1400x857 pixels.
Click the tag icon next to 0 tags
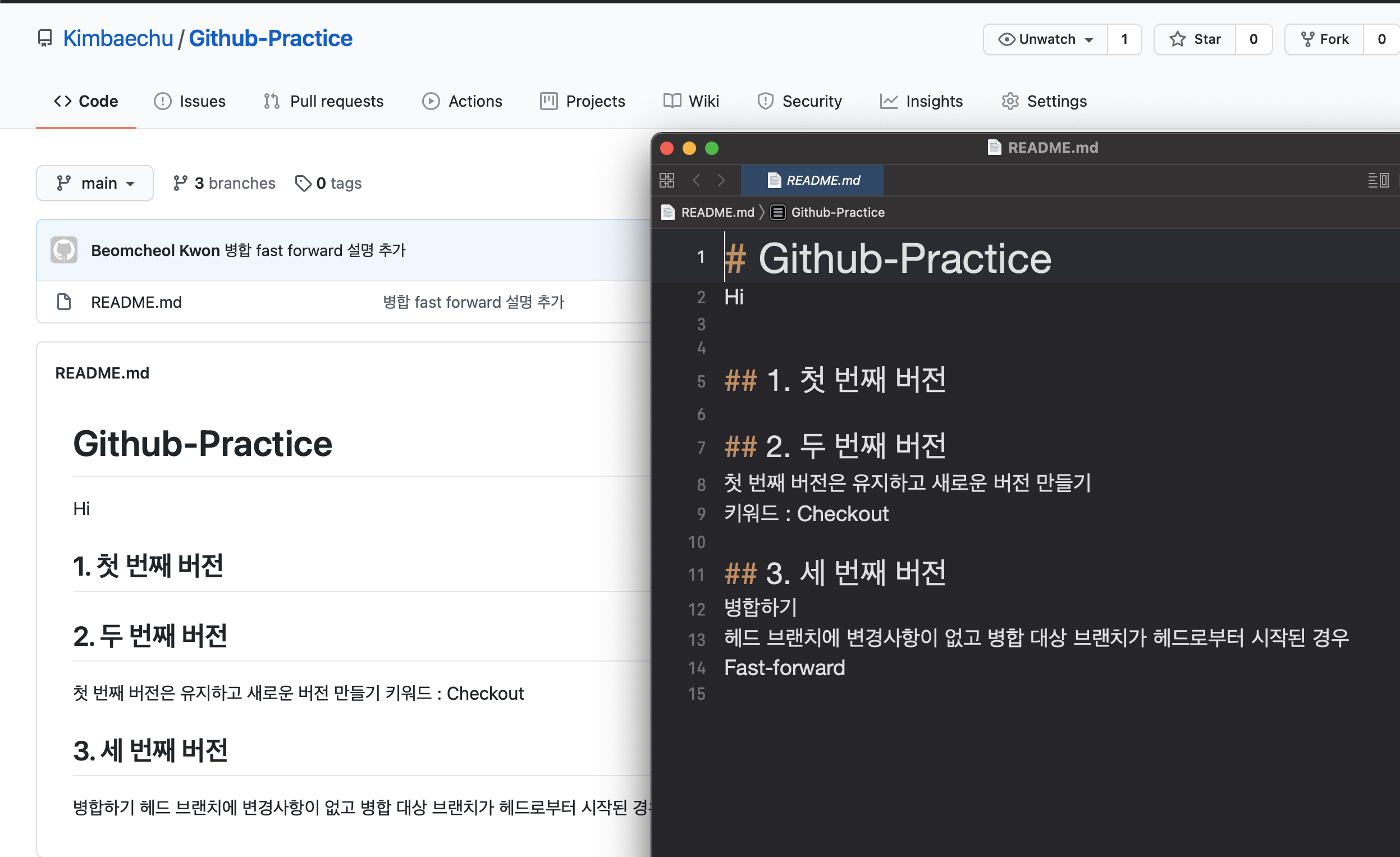[303, 183]
